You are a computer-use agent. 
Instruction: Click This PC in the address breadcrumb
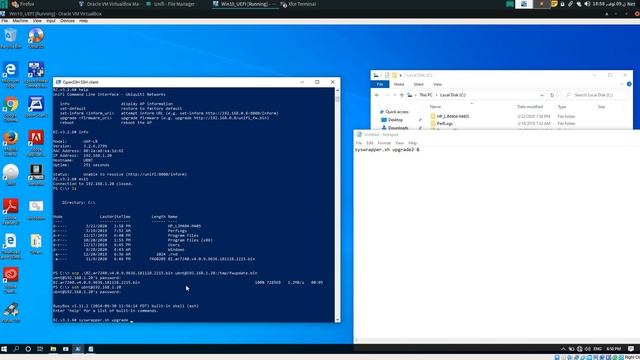point(426,95)
